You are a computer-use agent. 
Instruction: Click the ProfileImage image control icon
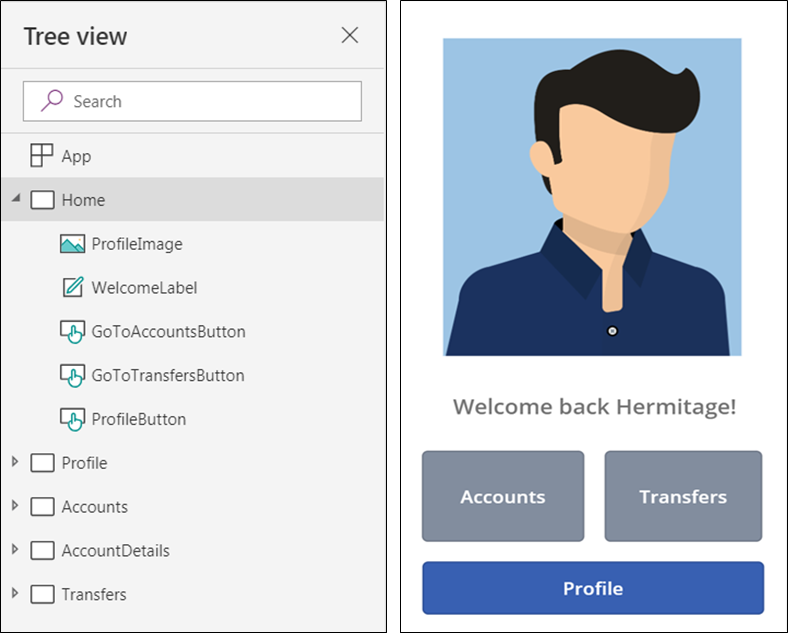tap(72, 244)
